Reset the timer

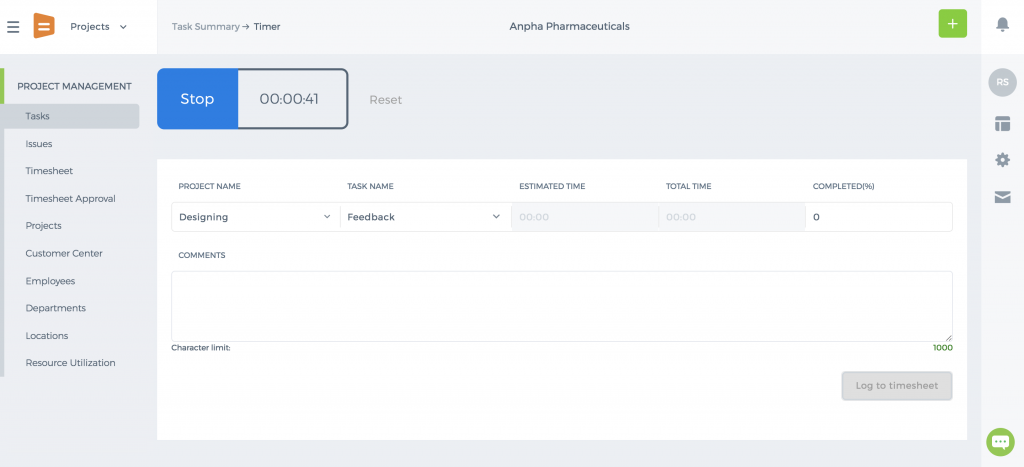(x=386, y=100)
